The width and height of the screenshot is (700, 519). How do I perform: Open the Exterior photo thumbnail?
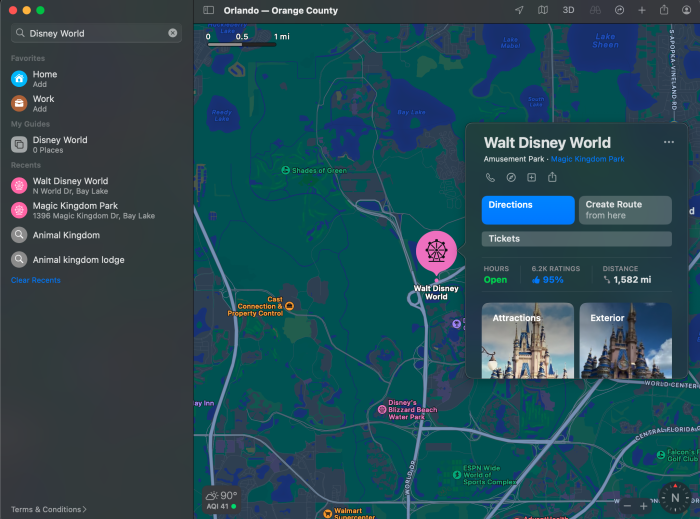pos(625,340)
